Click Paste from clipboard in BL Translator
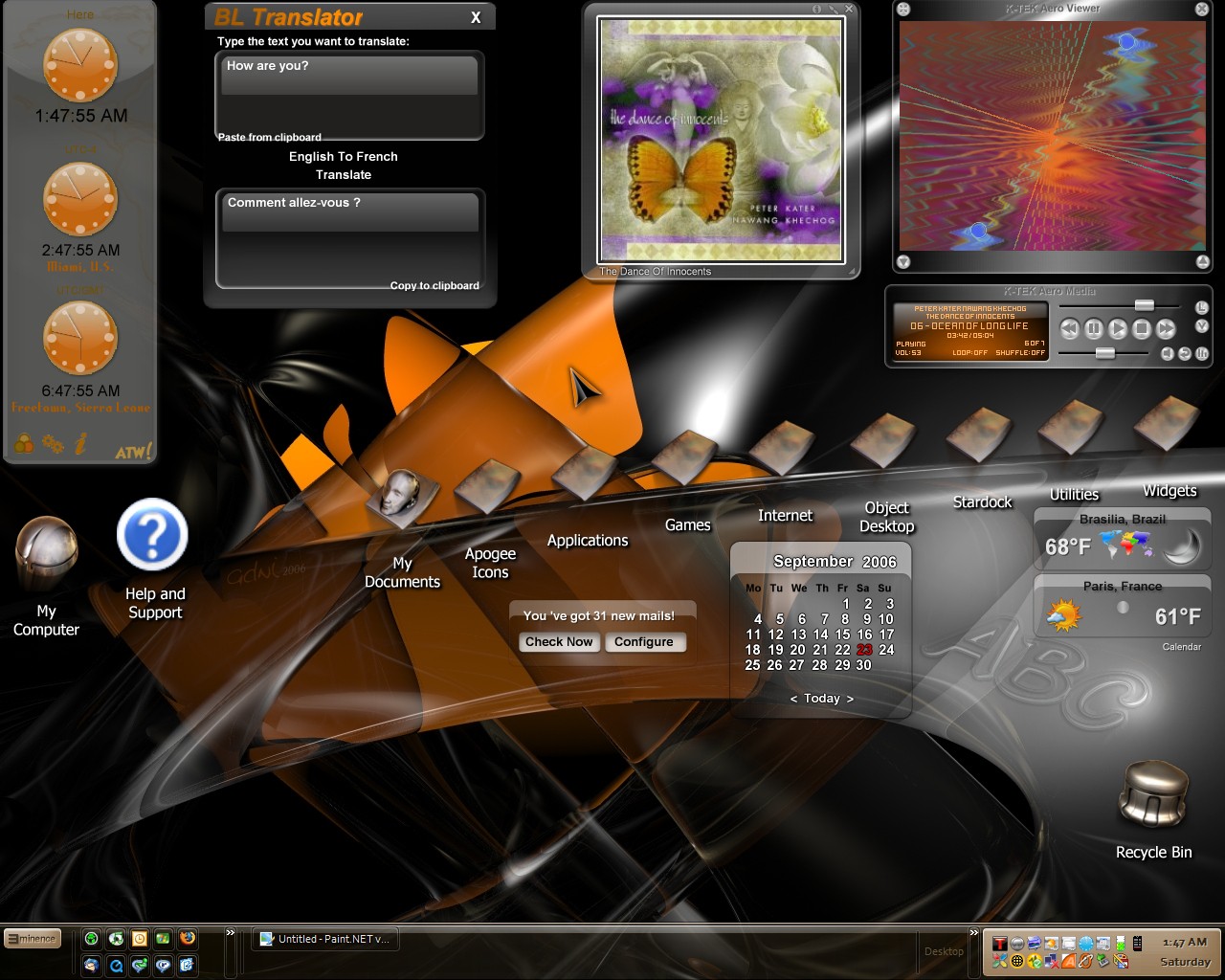Image resolution: width=1225 pixels, height=980 pixels. pyautogui.click(x=270, y=138)
